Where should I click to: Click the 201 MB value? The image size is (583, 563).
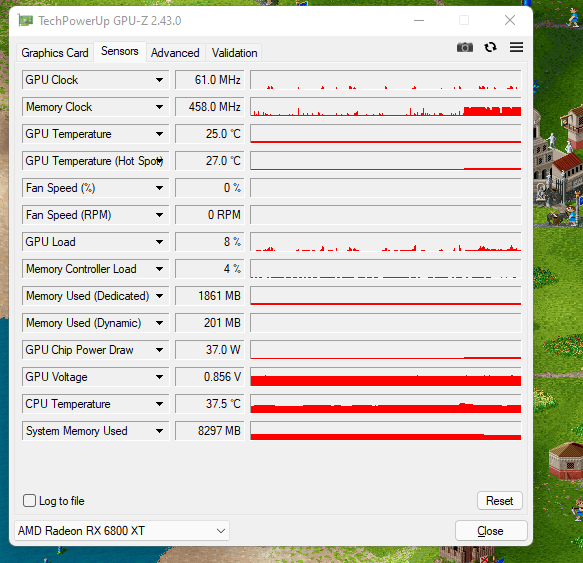(x=210, y=323)
